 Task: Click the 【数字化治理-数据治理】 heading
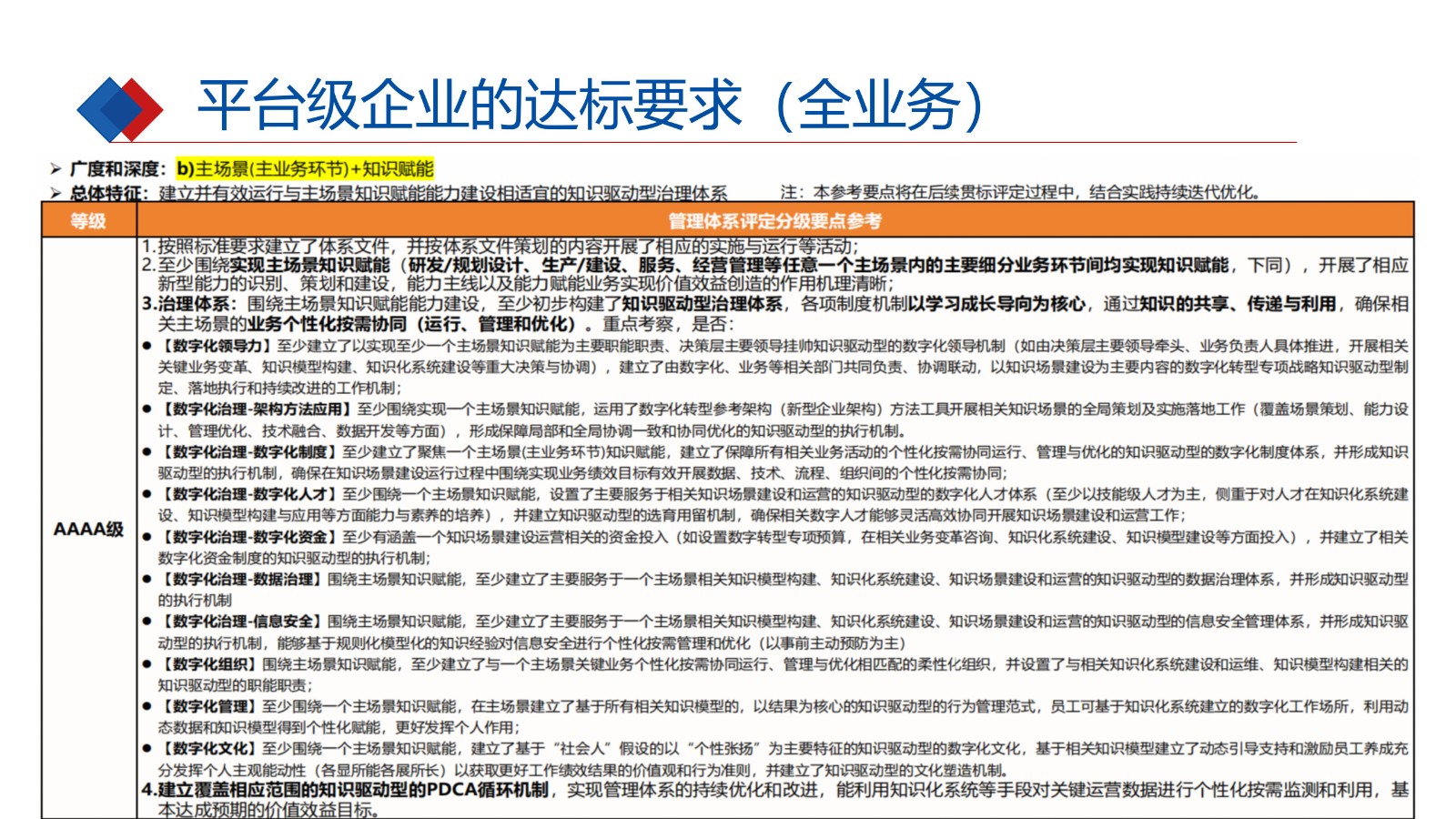[x=242, y=579]
